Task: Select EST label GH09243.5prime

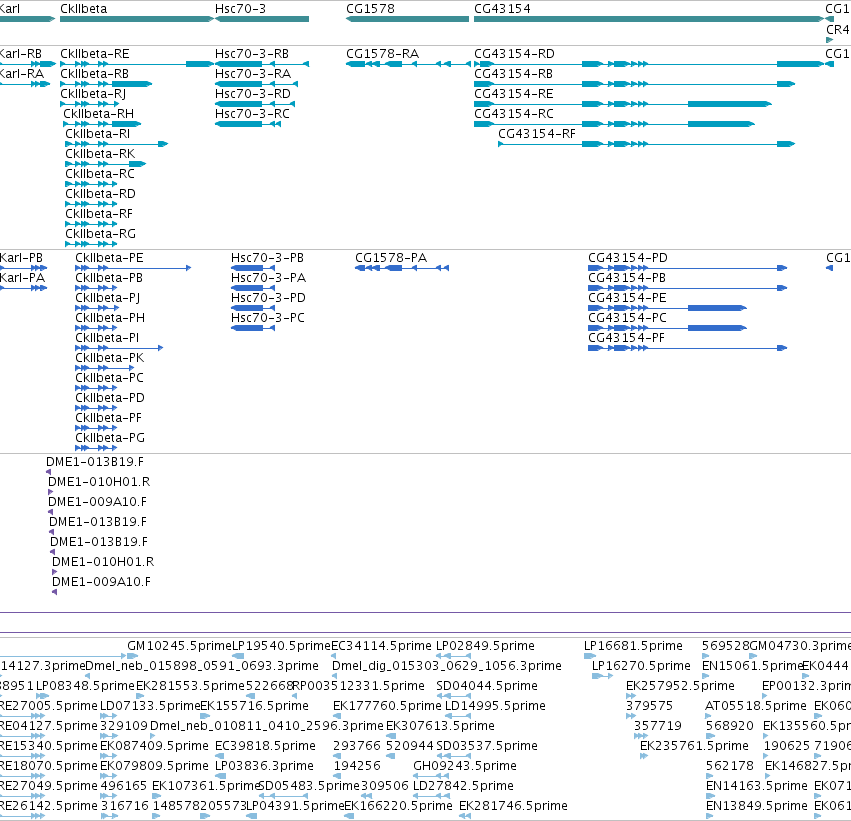Action: 465,766
